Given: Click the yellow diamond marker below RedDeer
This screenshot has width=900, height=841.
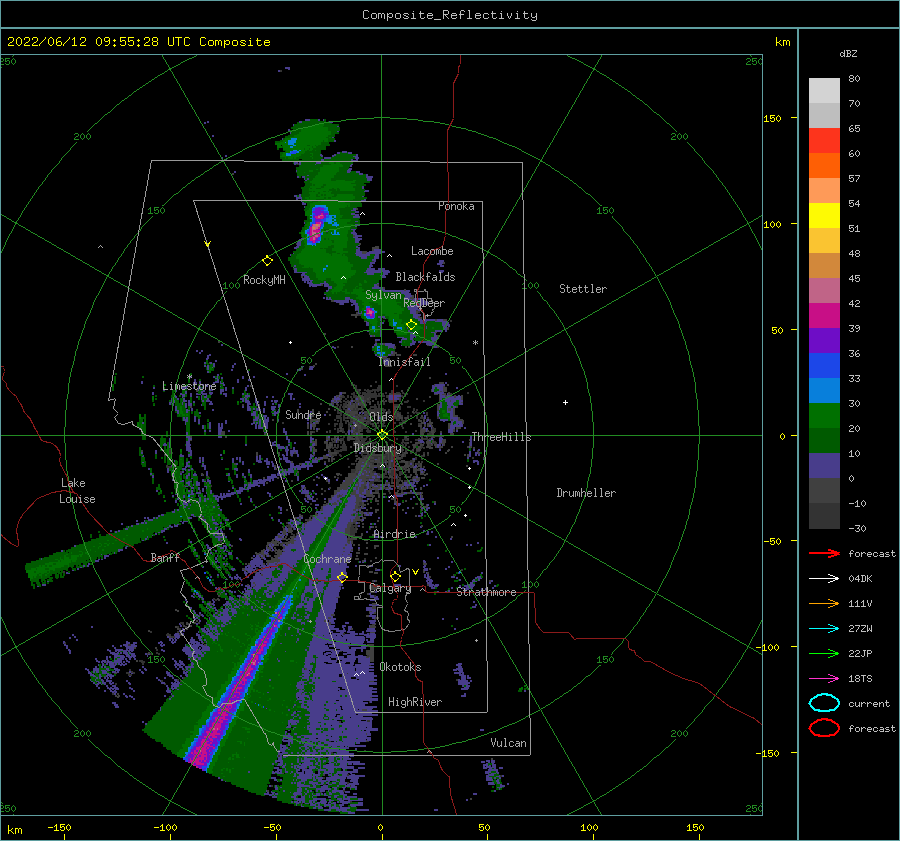Looking at the screenshot, I should tap(411, 325).
